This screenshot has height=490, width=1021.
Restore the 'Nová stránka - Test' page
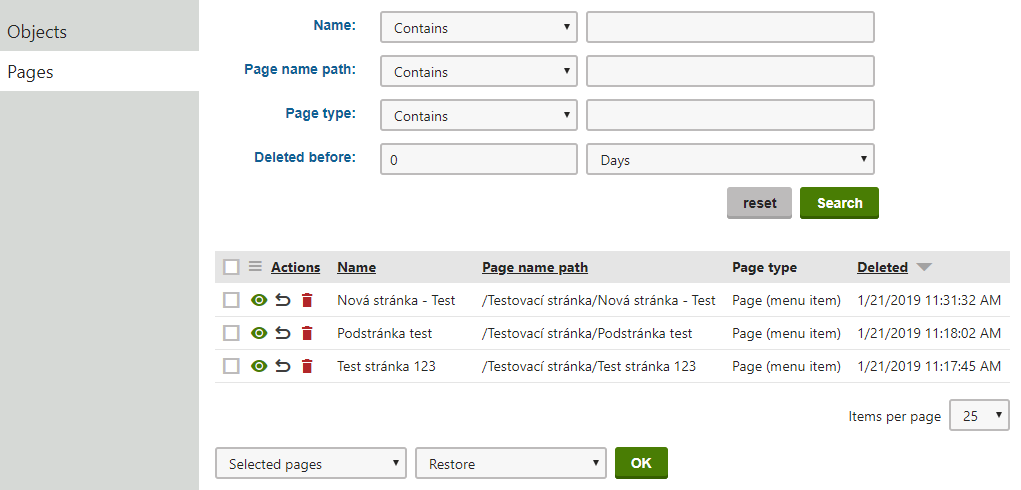pos(283,300)
